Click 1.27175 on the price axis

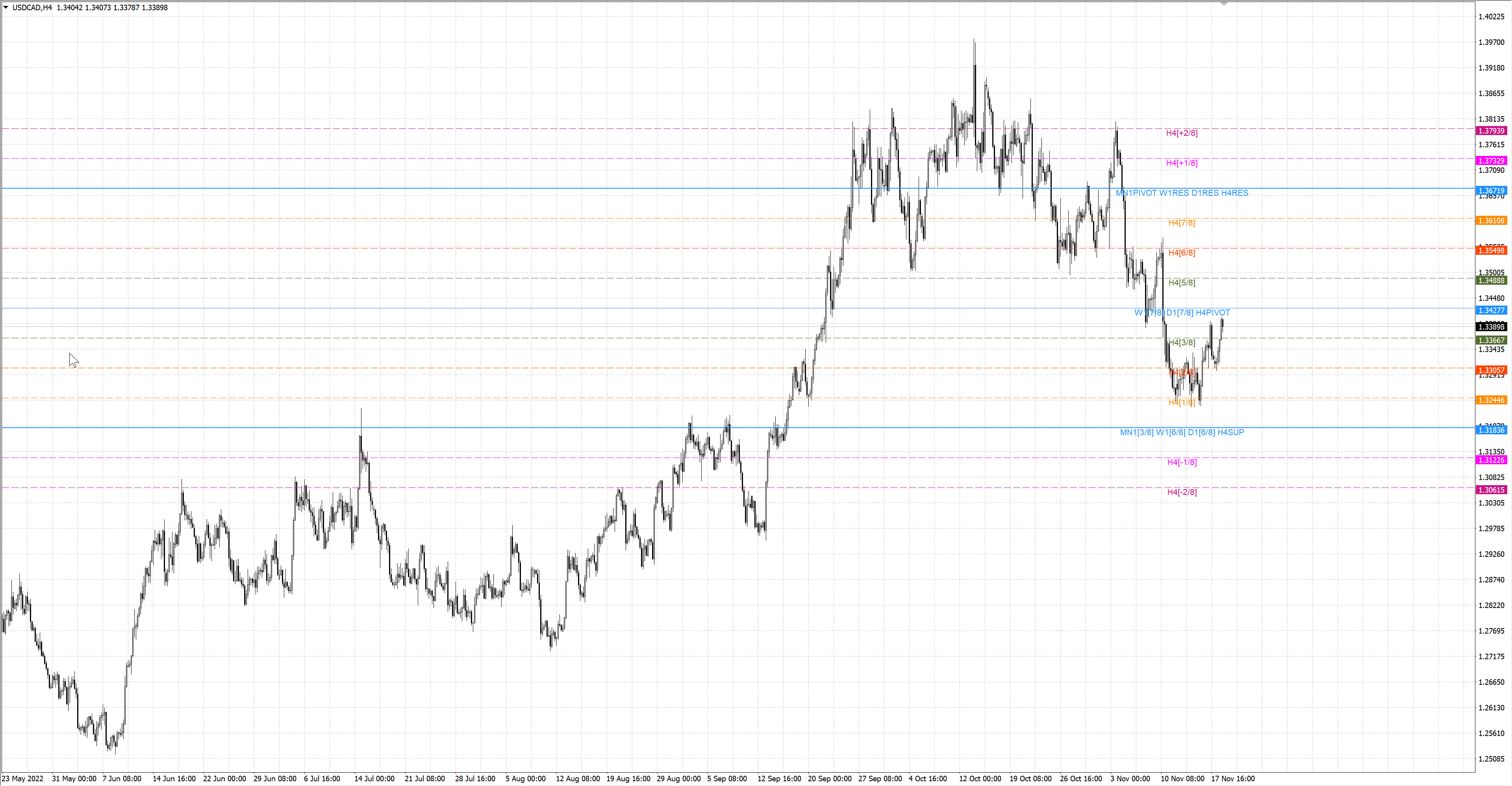1492,657
